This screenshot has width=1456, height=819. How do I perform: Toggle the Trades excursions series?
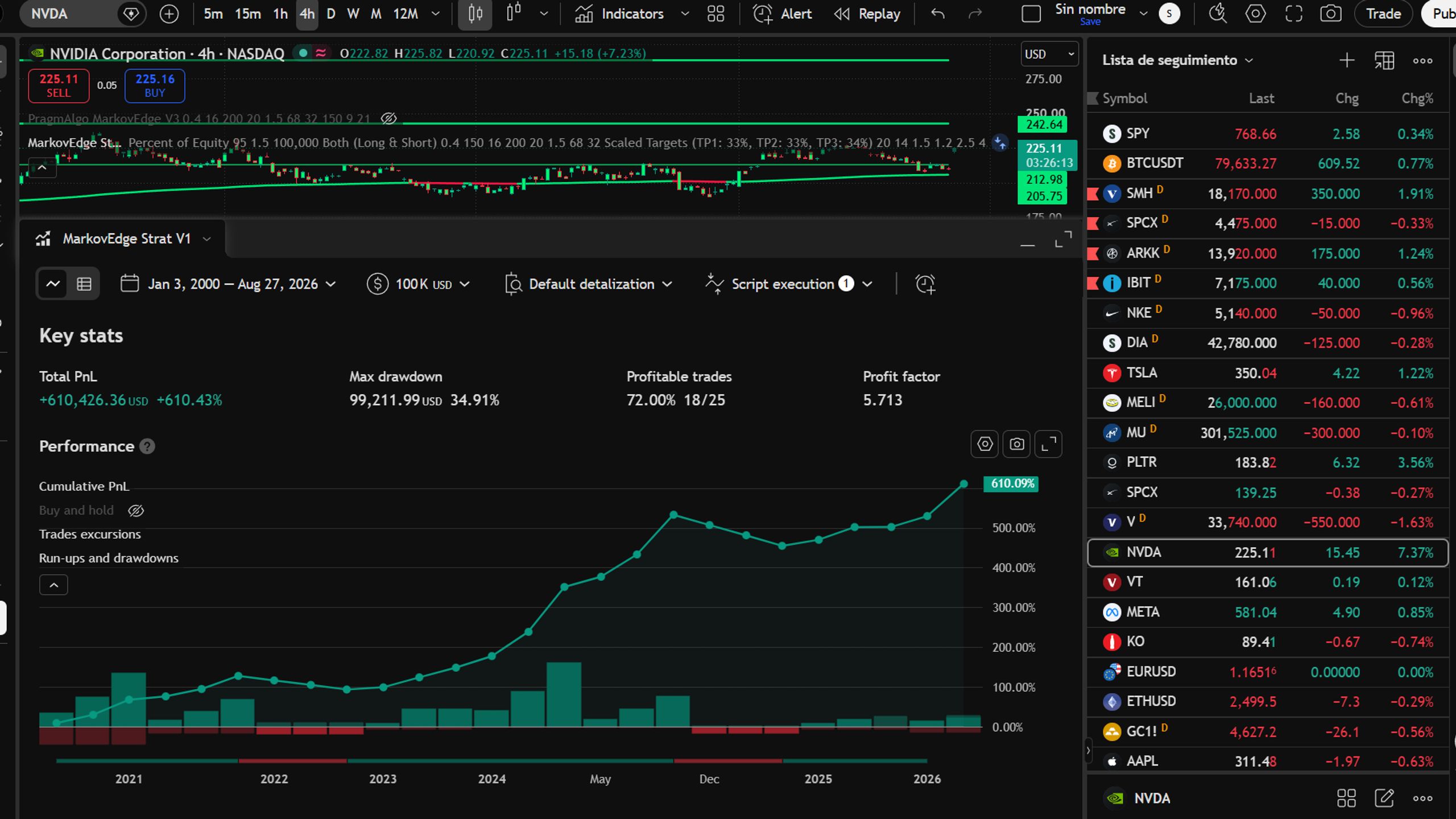pyautogui.click(x=90, y=534)
